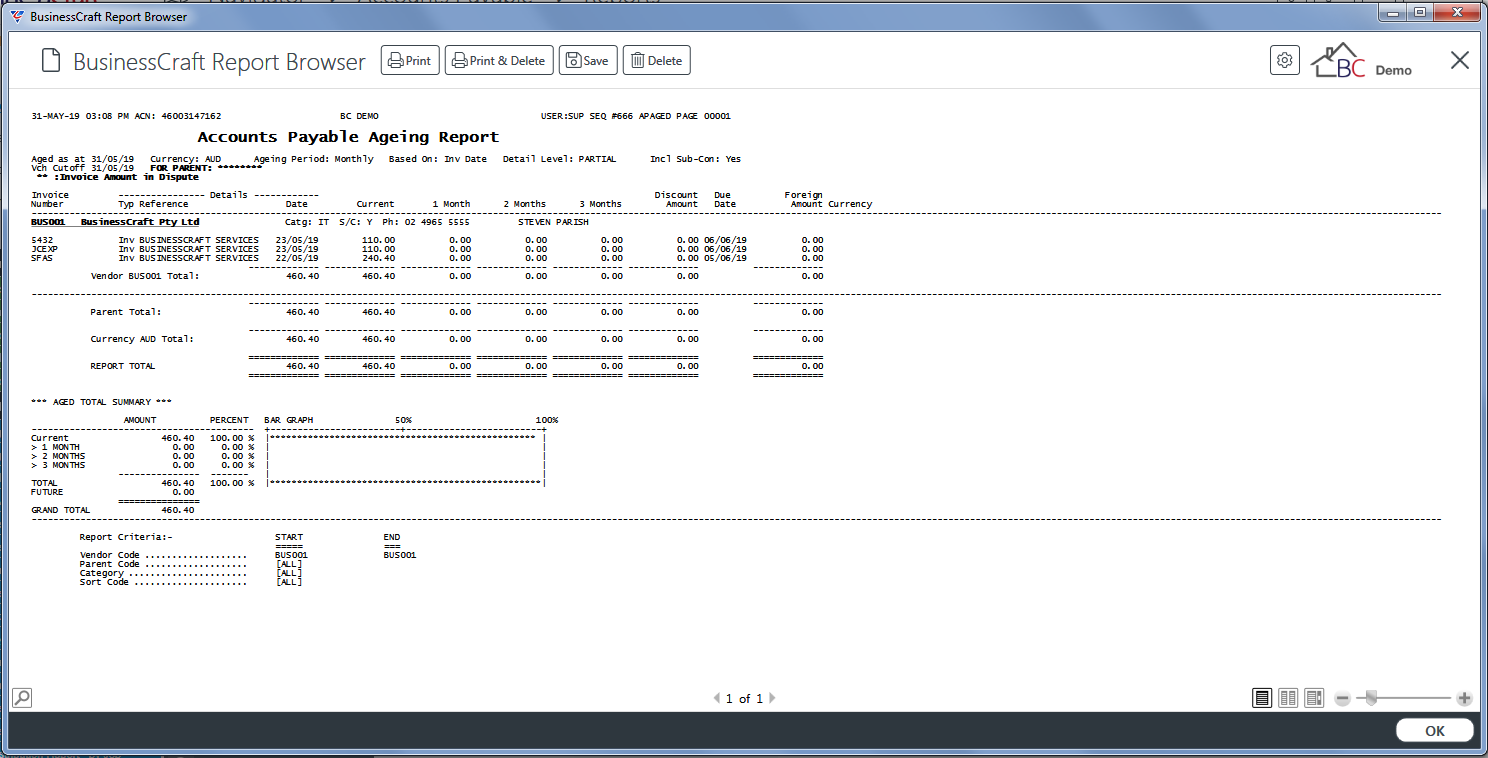Click the 'STEVEN PARISH' contact name
Image resolution: width=1488 pixels, height=758 pixels.
[x=553, y=222]
